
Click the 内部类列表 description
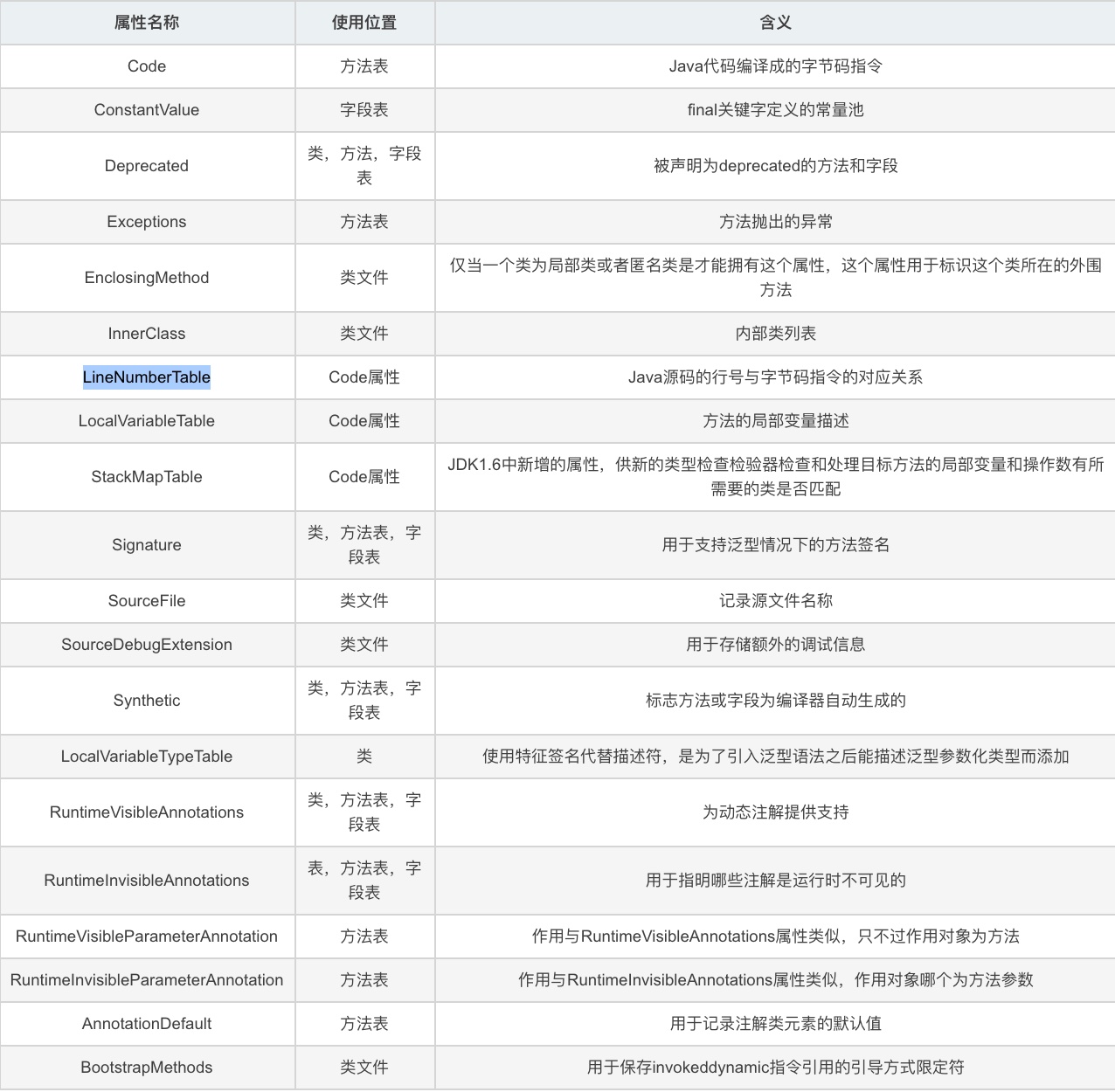(x=775, y=334)
